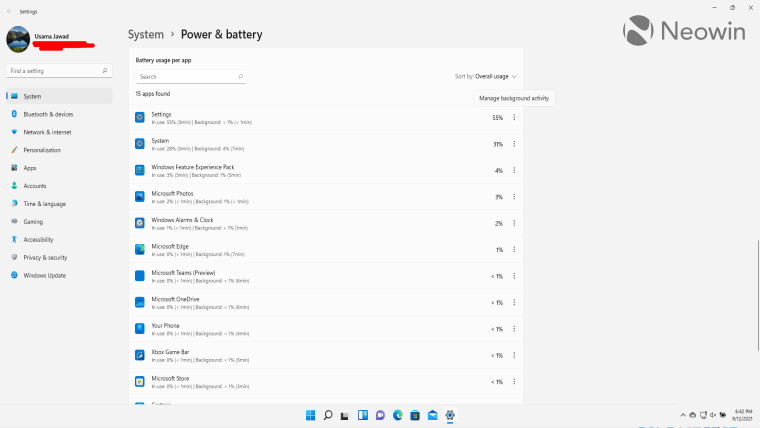Open options menu for System app row

514,144
